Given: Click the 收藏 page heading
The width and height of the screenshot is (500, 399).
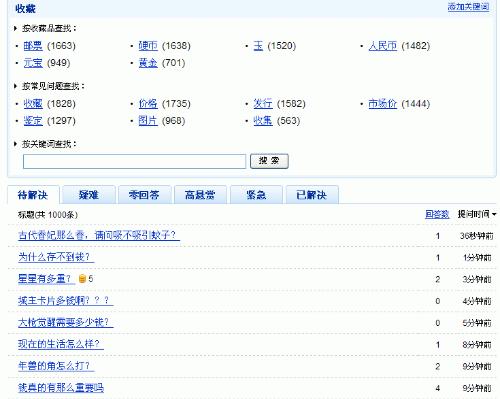Looking at the screenshot, I should point(25,9).
